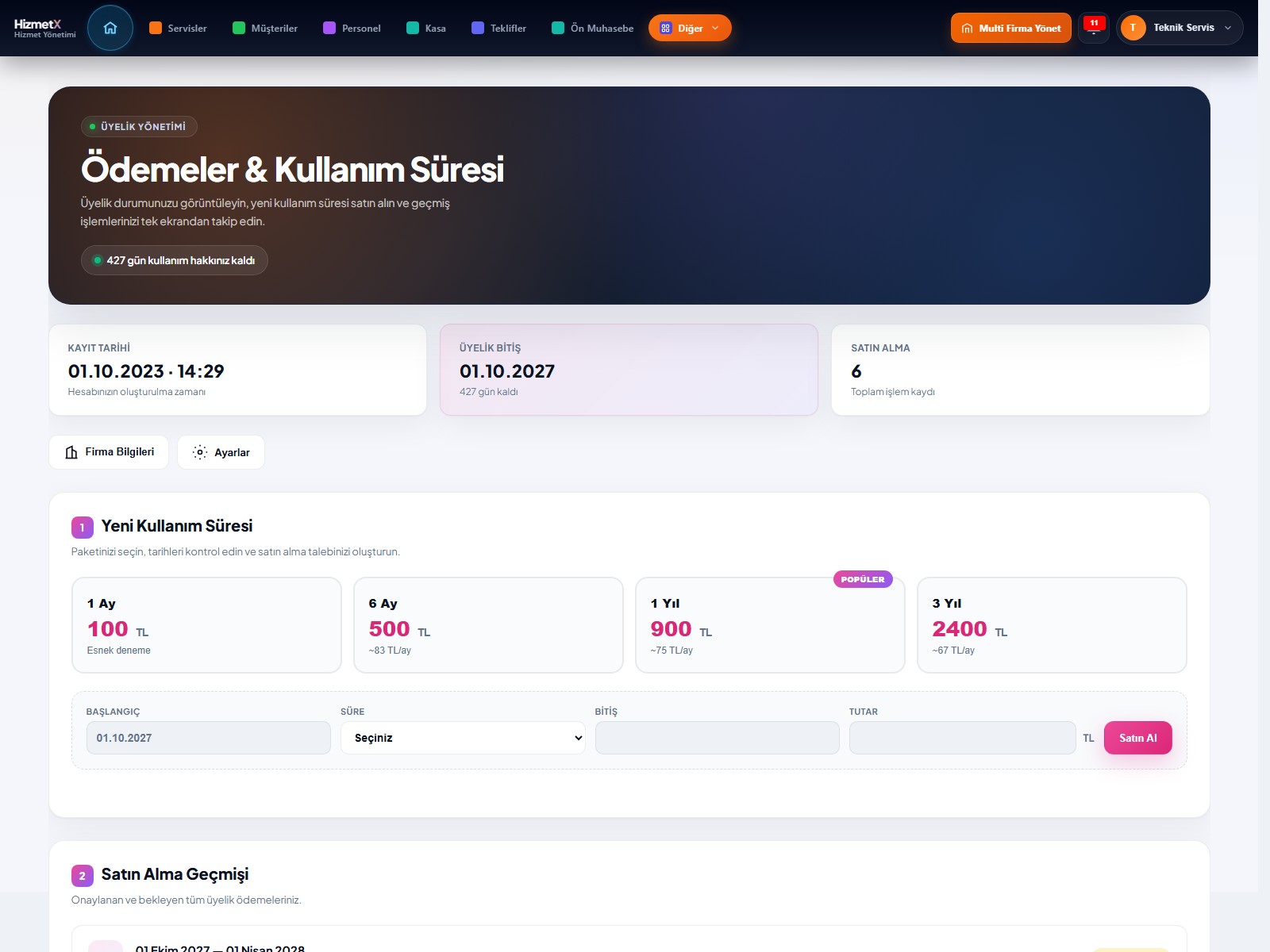
Task: Click the 427 gün kullanım hakkınız kaldı badge
Action: click(174, 260)
